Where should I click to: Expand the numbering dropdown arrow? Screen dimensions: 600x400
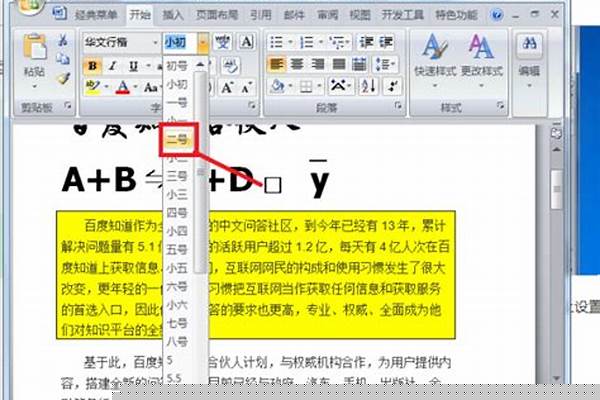[x=321, y=42]
